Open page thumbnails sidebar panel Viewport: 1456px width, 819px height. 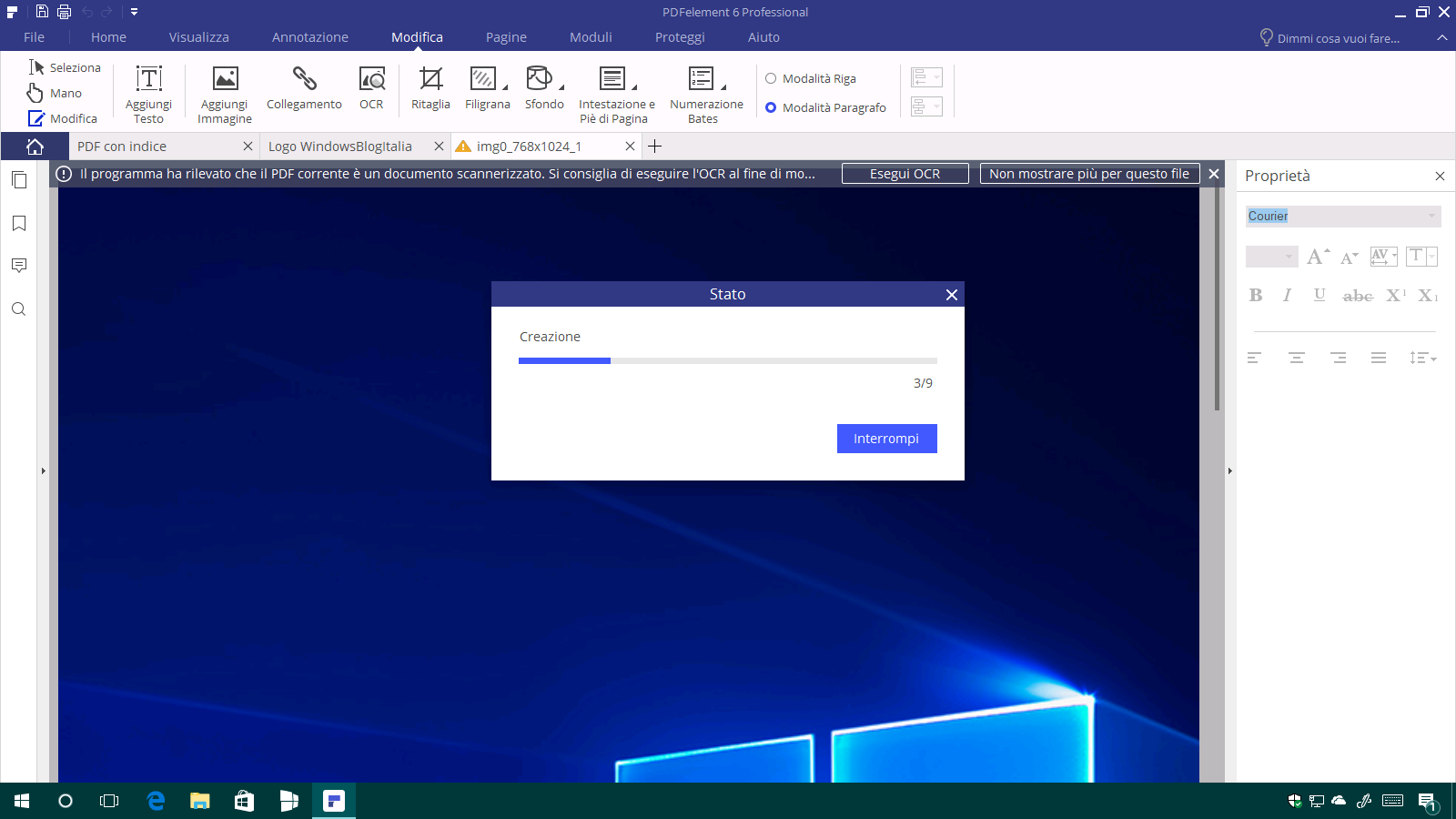click(x=19, y=180)
